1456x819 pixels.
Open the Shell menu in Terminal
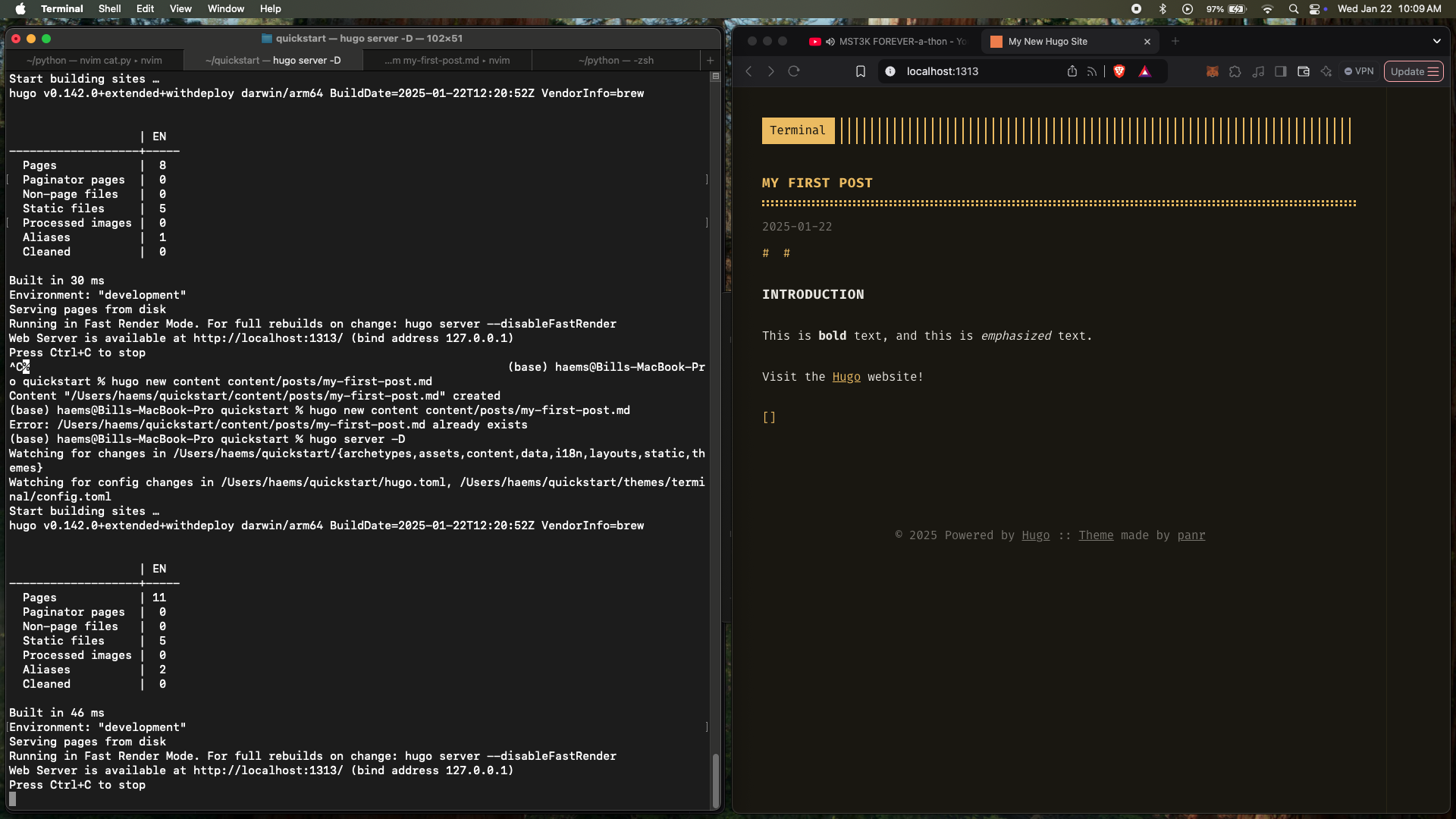click(111, 9)
